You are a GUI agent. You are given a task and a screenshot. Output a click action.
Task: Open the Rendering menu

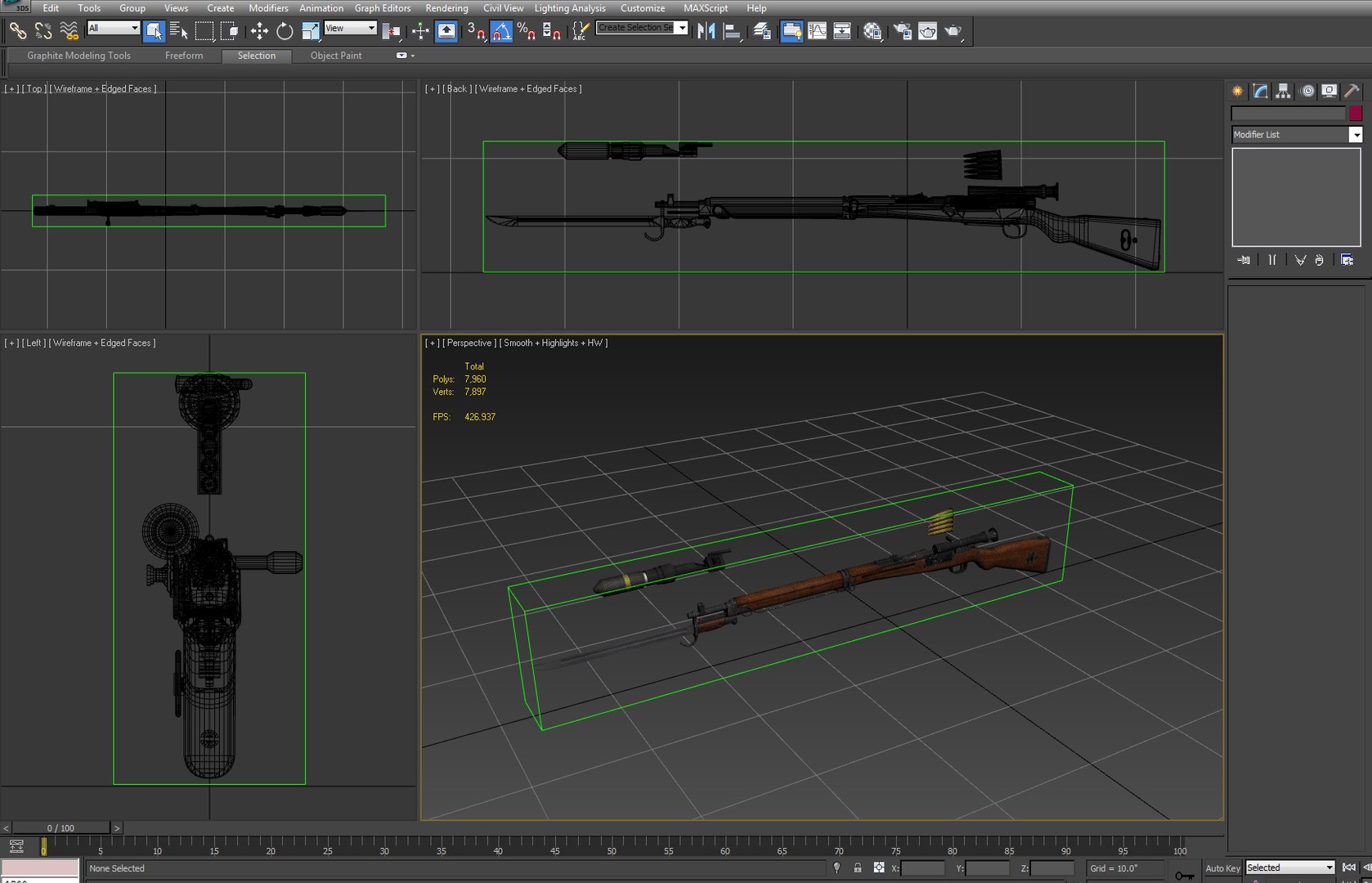click(x=446, y=8)
